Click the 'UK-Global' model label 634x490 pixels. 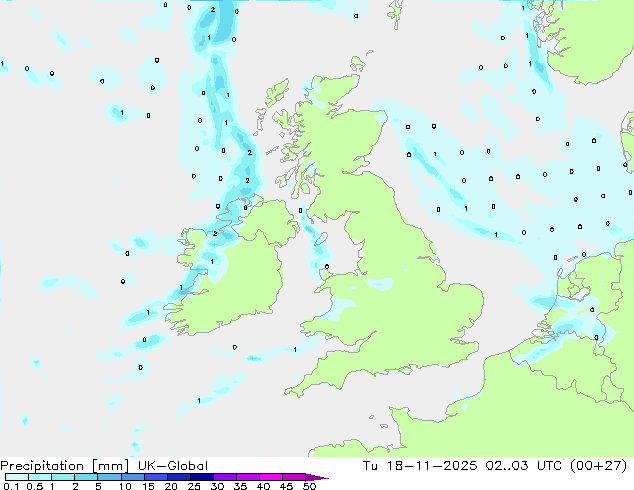173,466
